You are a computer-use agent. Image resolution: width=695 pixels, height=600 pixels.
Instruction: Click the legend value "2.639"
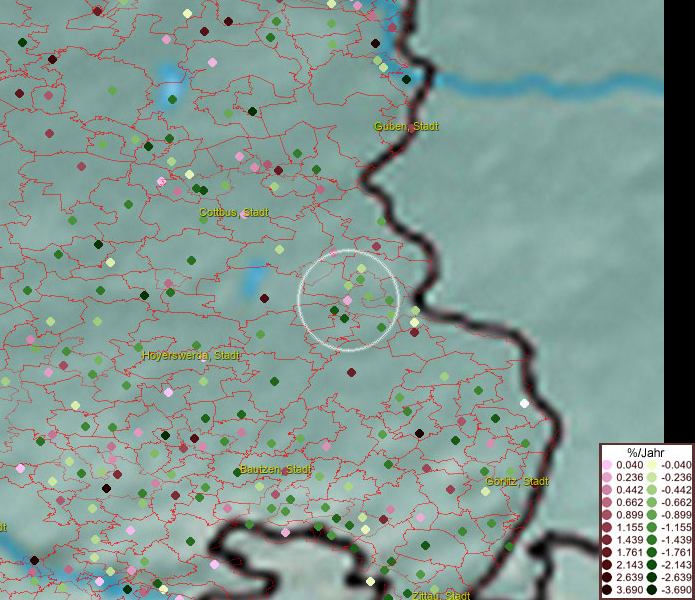click(x=629, y=578)
